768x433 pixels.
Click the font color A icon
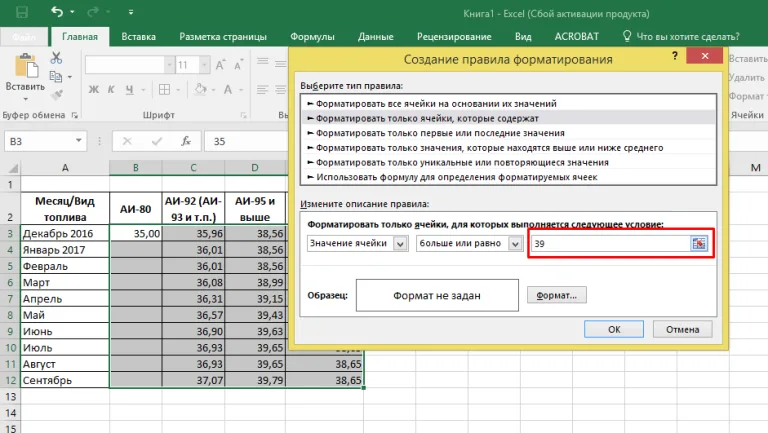coord(228,89)
